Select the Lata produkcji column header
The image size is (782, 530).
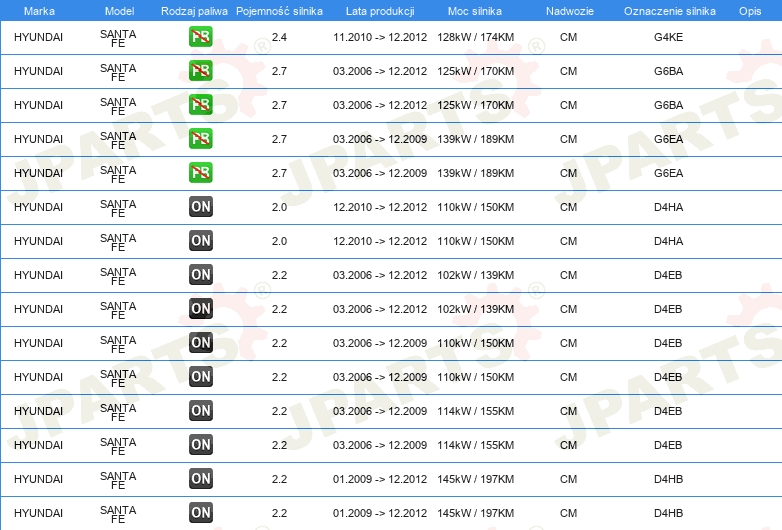[x=380, y=11]
